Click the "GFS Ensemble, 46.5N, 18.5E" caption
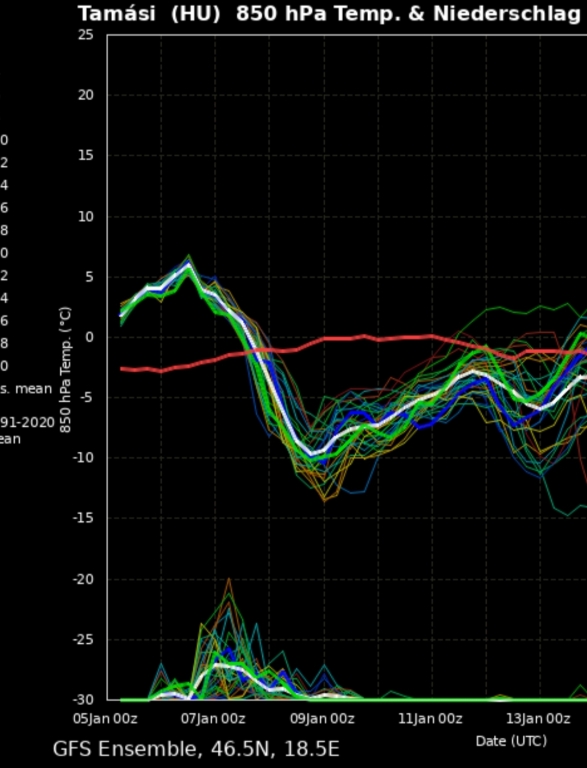Image resolution: width=587 pixels, height=768 pixels. tap(196, 749)
